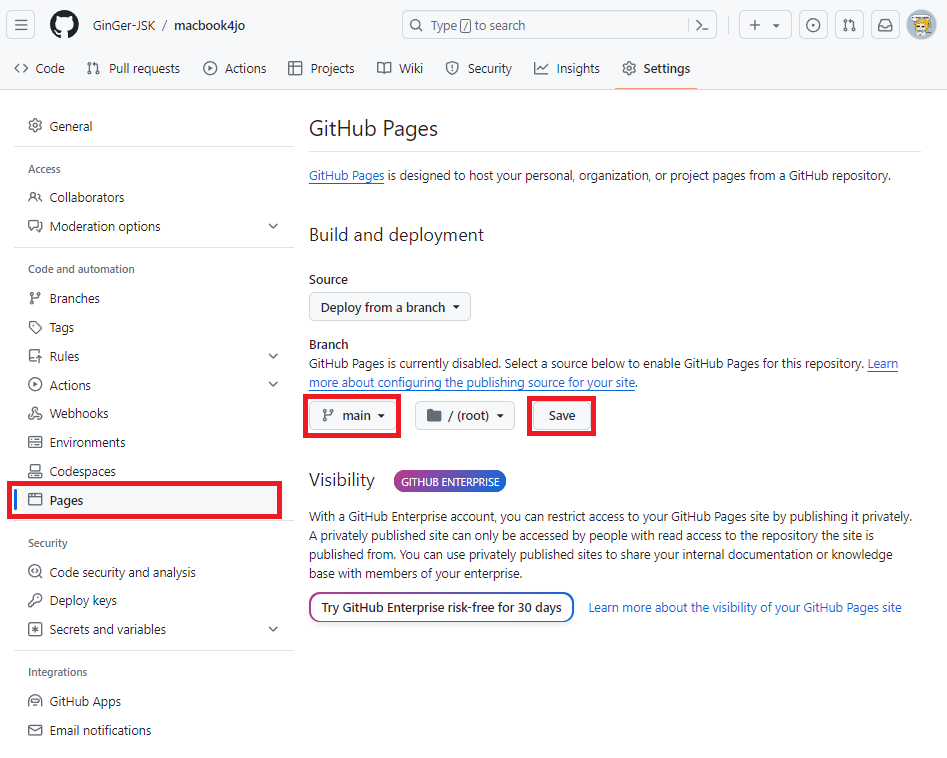
Task: Click the Tags tag icon
Action: 35,327
